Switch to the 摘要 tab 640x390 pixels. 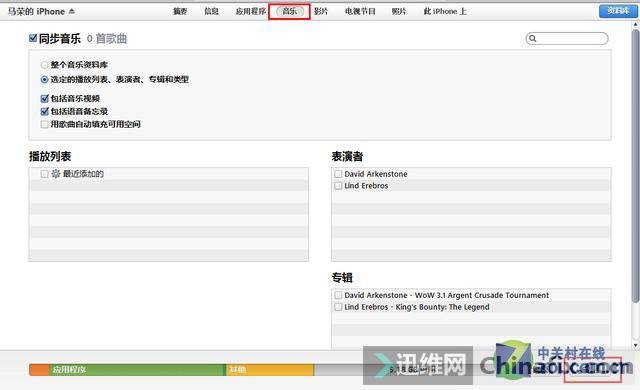click(x=180, y=11)
